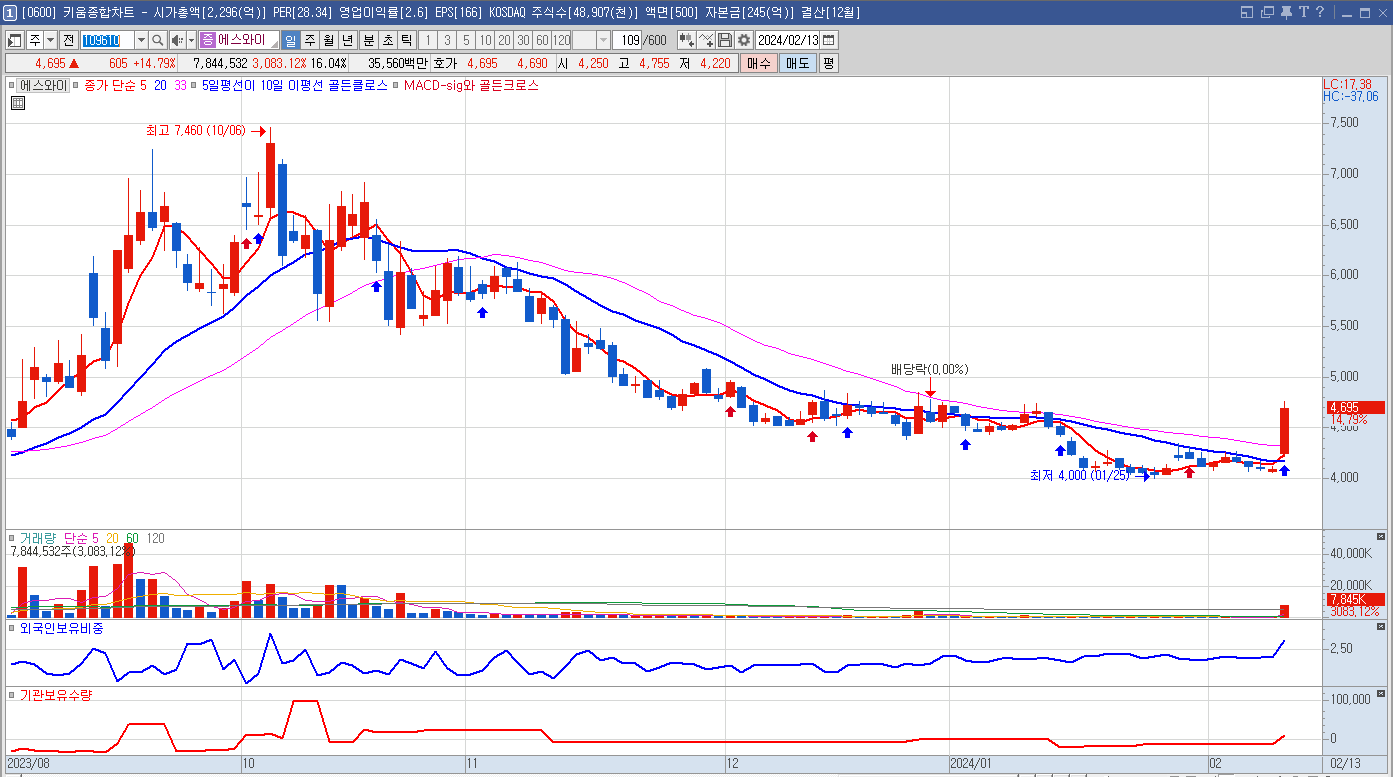Click the 증 market badge beside the stock name
The height and width of the screenshot is (777, 1393).
207,40
